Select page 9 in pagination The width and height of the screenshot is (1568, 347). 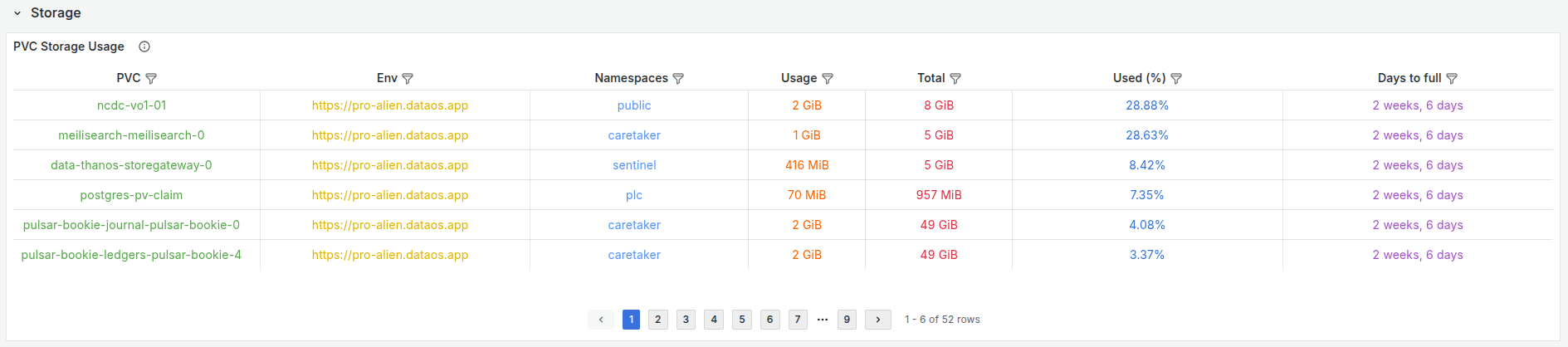point(847,320)
